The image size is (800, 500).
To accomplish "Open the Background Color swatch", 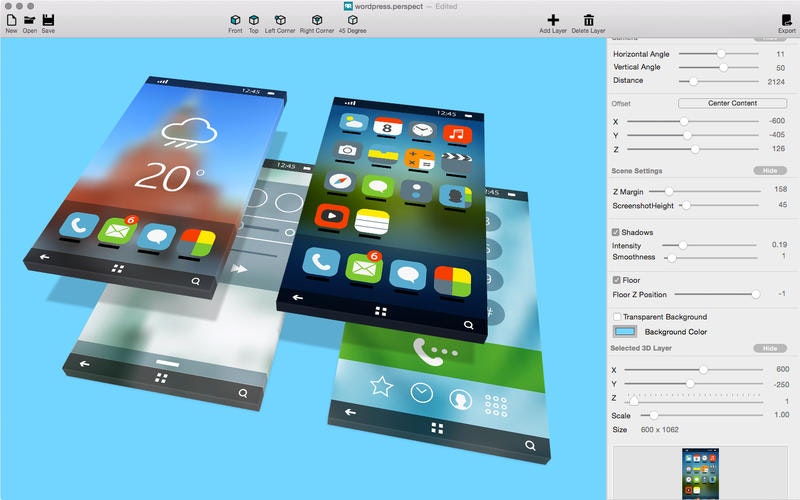I will (x=625, y=332).
